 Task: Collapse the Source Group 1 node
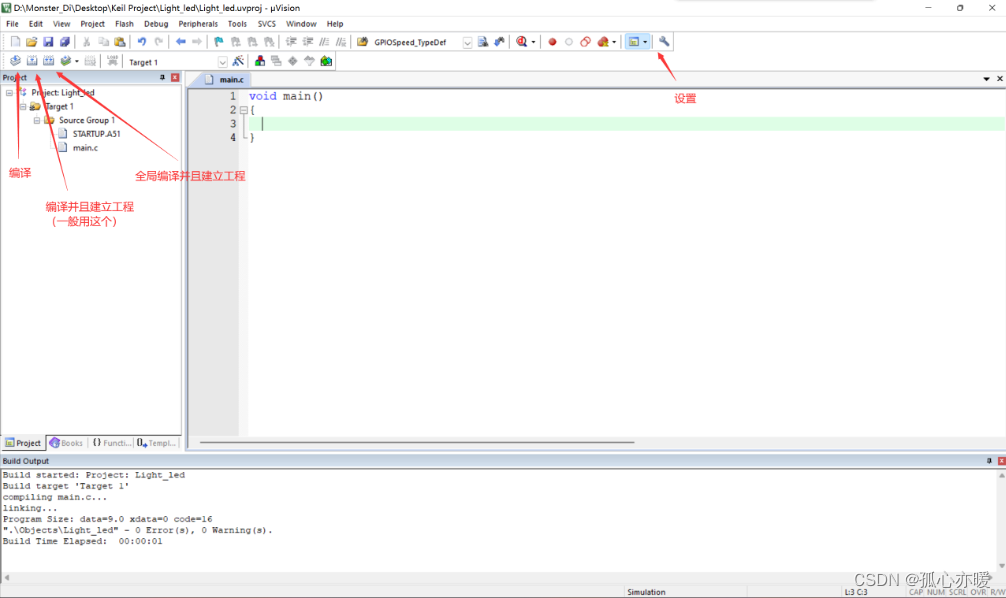pos(37,120)
